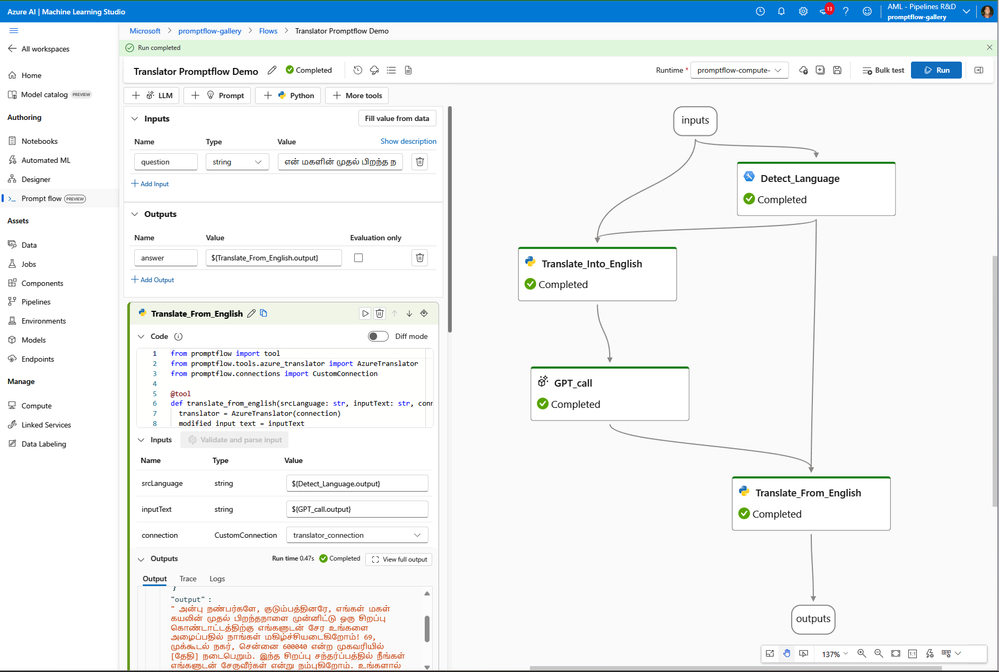This screenshot has height=672, width=999.
Task: Click the Bulk test button
Action: point(883,70)
